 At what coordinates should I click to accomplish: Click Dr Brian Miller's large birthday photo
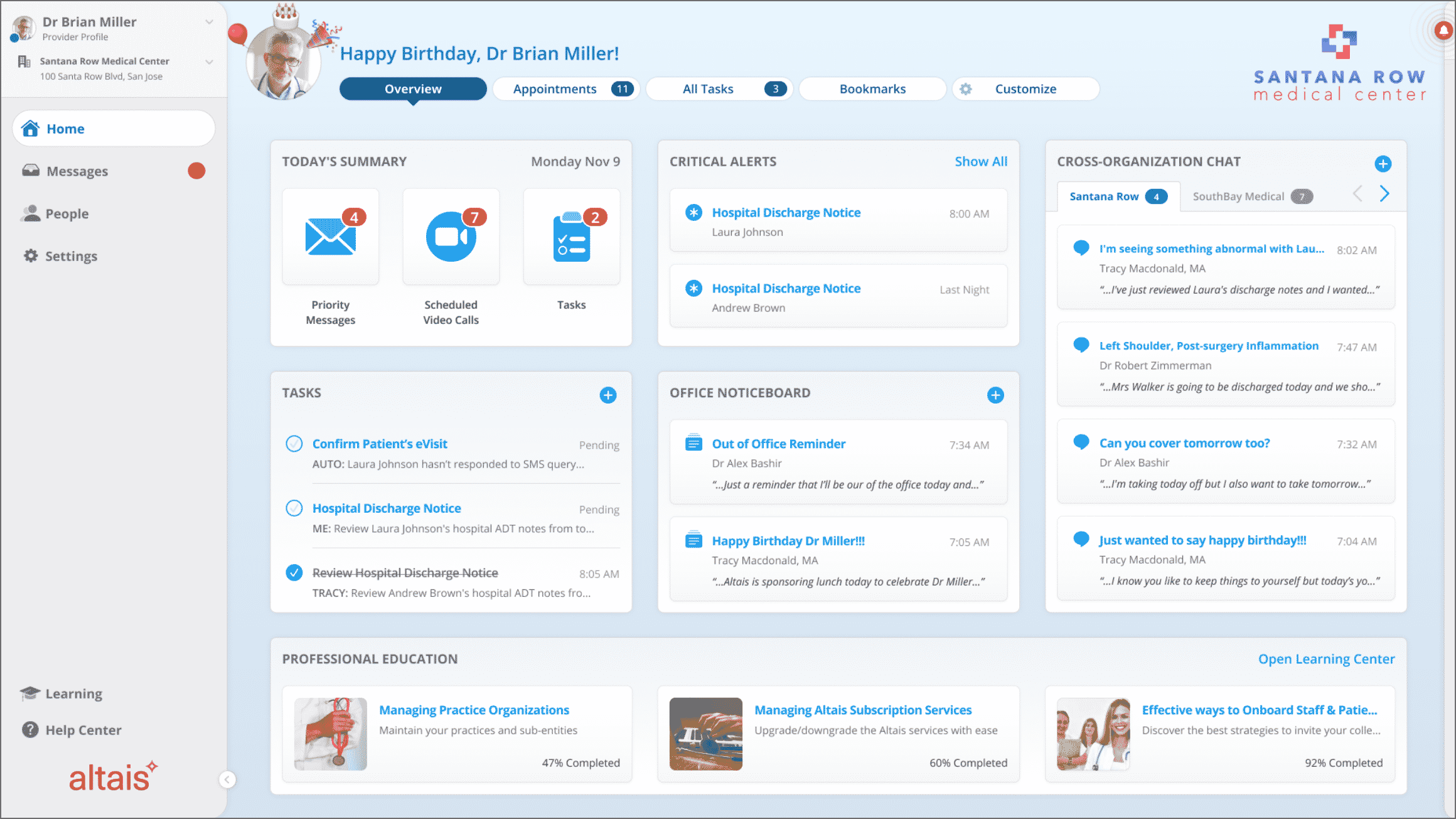(284, 62)
